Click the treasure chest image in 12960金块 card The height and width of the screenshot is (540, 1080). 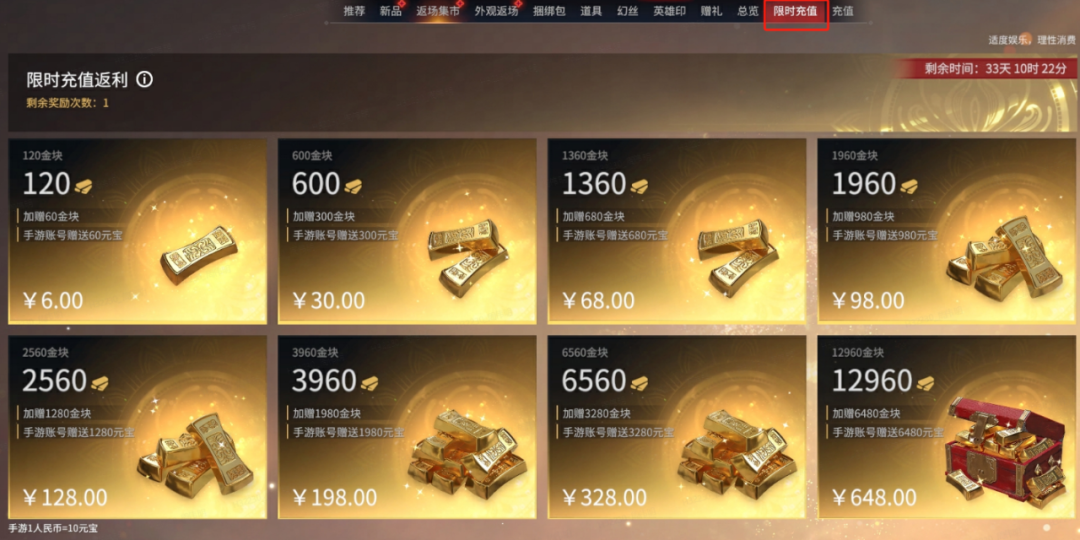click(x=1004, y=451)
